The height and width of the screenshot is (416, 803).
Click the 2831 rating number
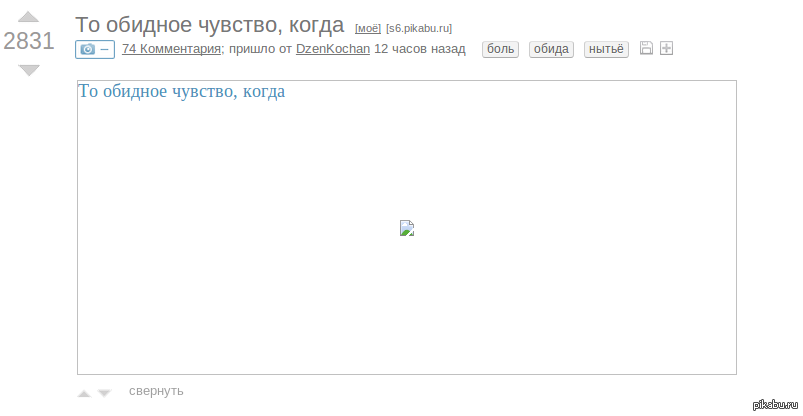29,42
